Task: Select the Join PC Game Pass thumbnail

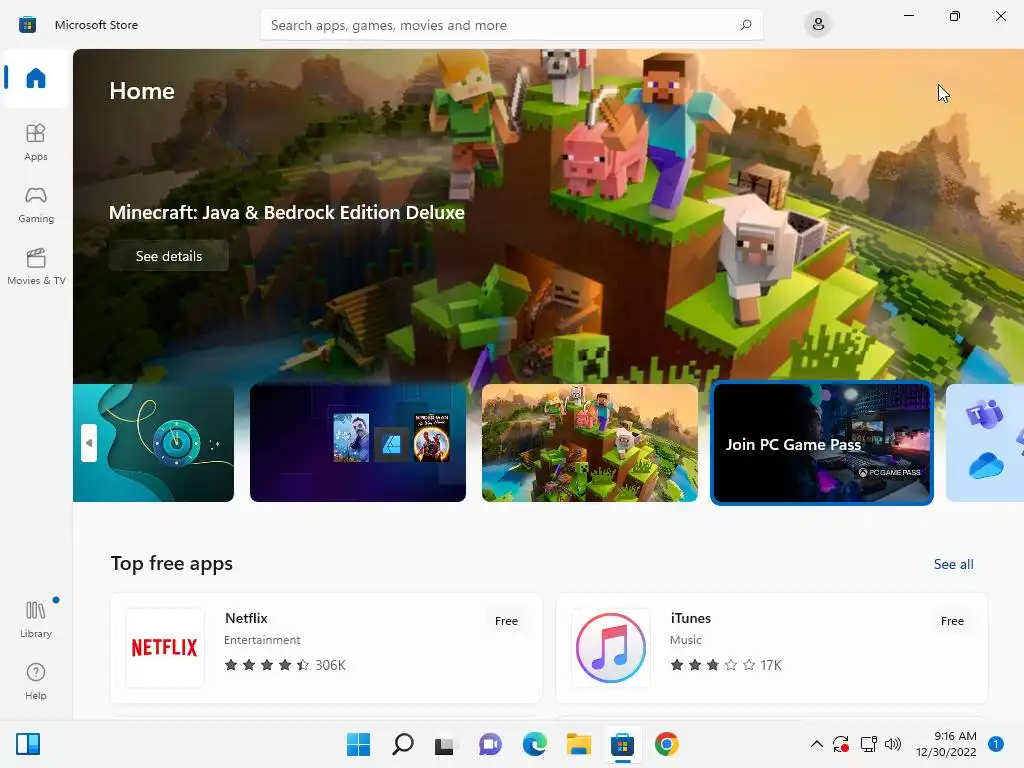Action: [x=822, y=443]
